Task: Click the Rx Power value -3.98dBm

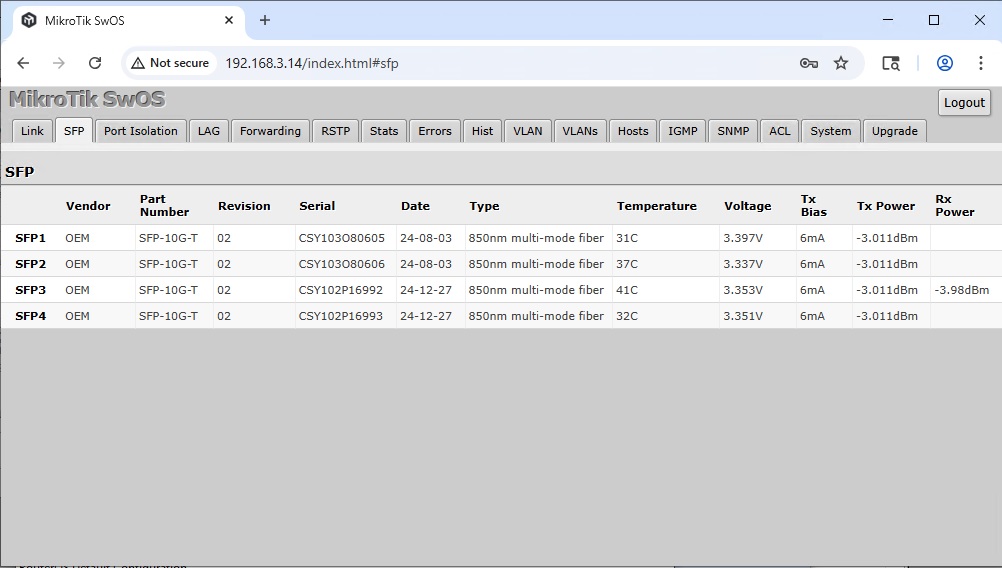Action: (962, 290)
